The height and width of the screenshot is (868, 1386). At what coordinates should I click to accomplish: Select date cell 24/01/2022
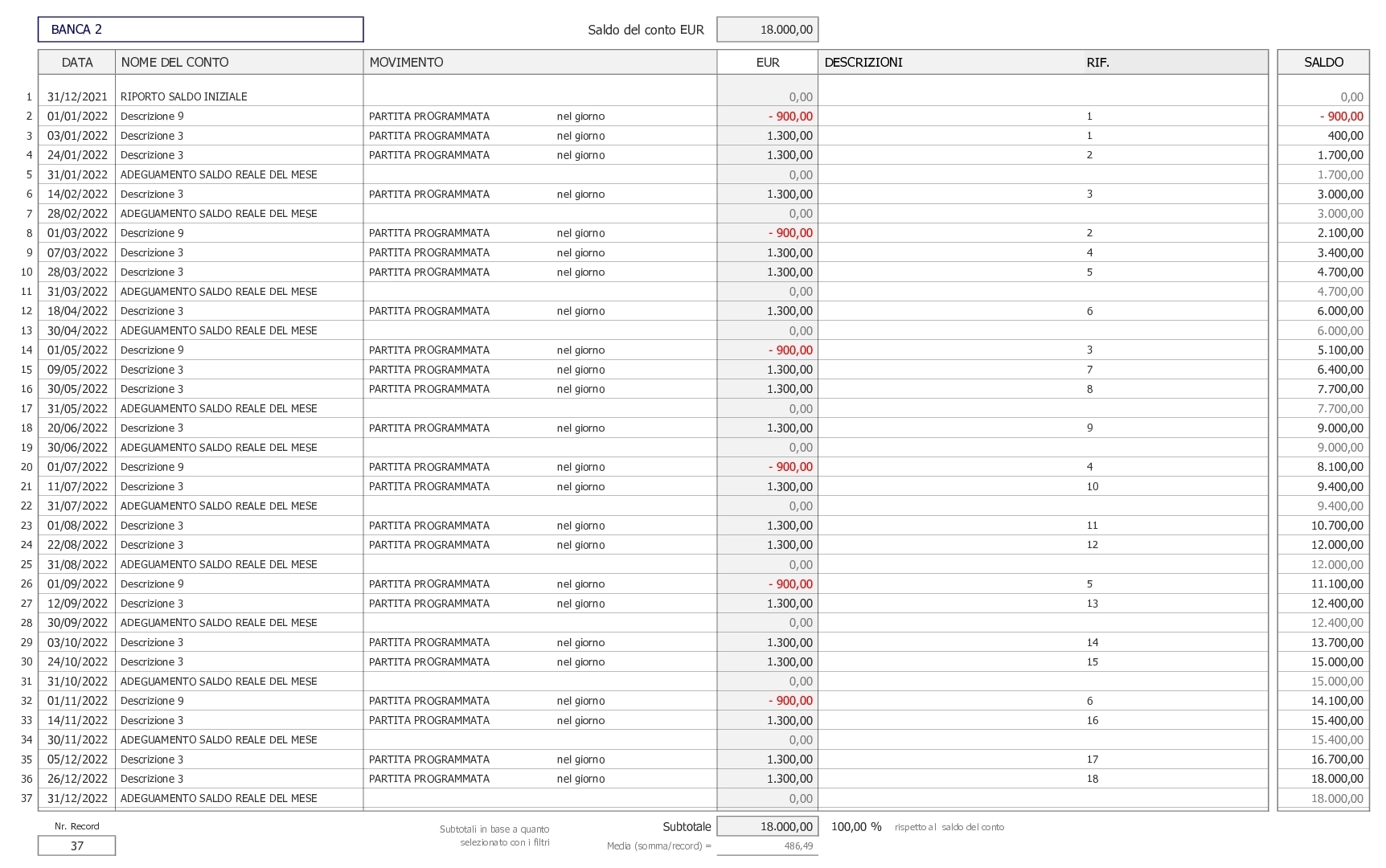pos(77,155)
